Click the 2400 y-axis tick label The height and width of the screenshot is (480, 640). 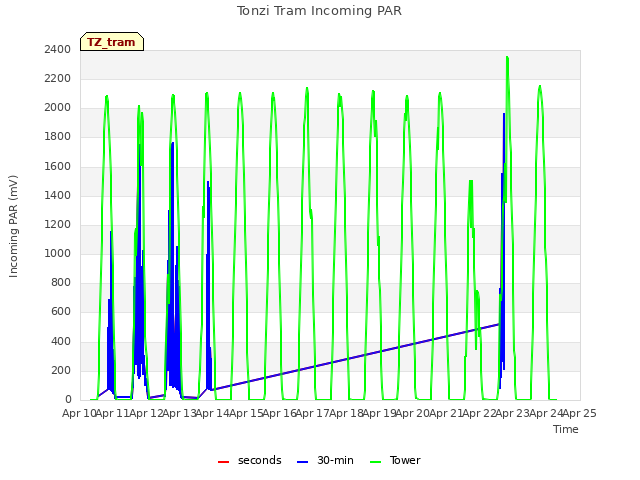click(58, 49)
